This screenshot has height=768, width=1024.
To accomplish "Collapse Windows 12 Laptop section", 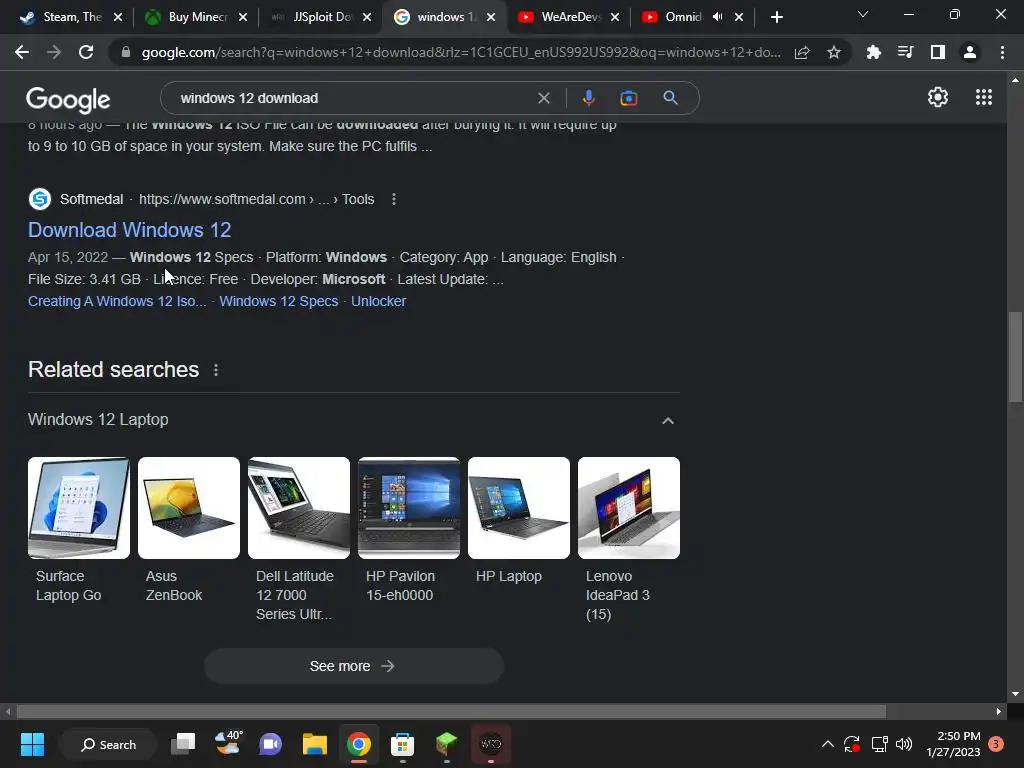I will coord(667,421).
